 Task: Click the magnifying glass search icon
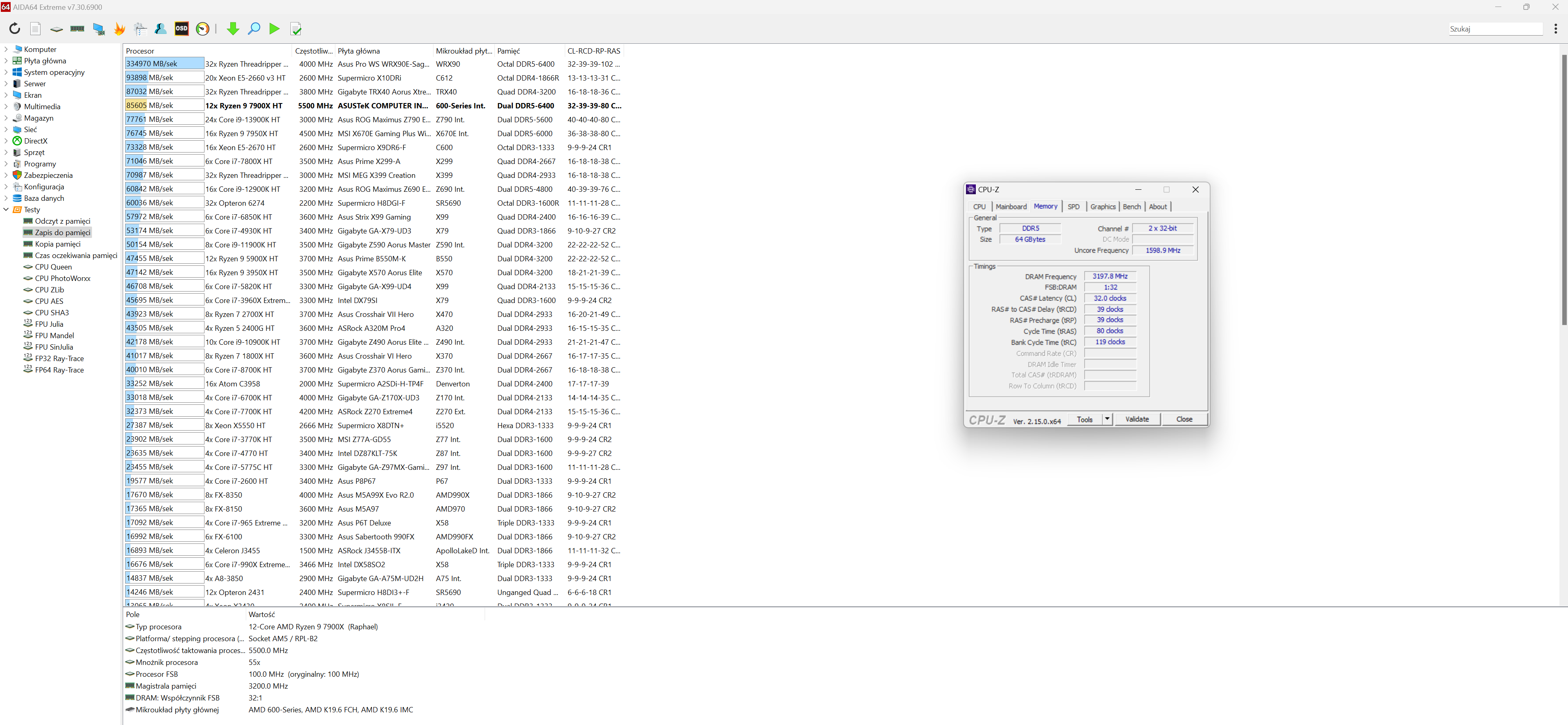tap(254, 29)
